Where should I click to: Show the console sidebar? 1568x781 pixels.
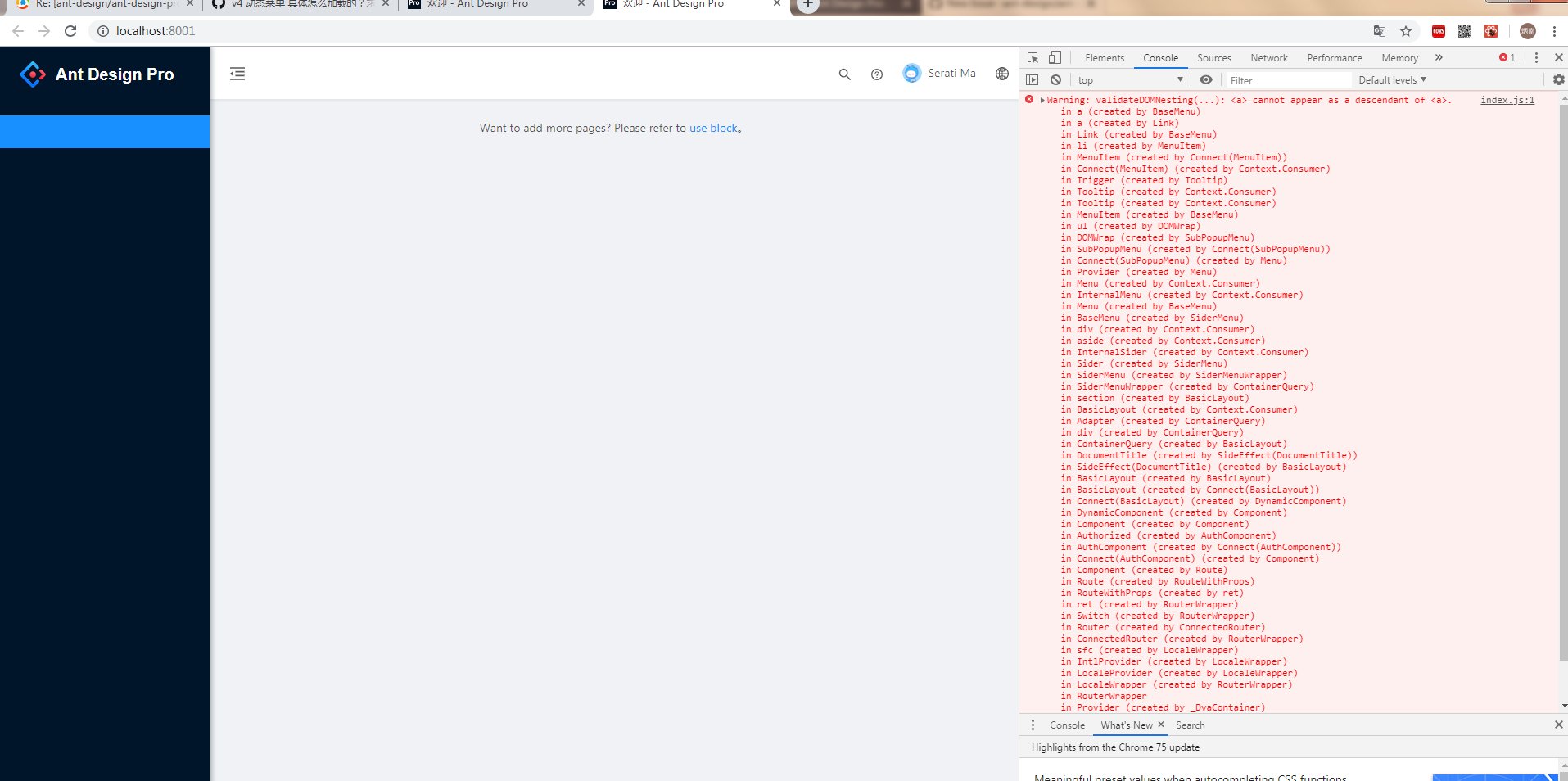click(x=1033, y=80)
